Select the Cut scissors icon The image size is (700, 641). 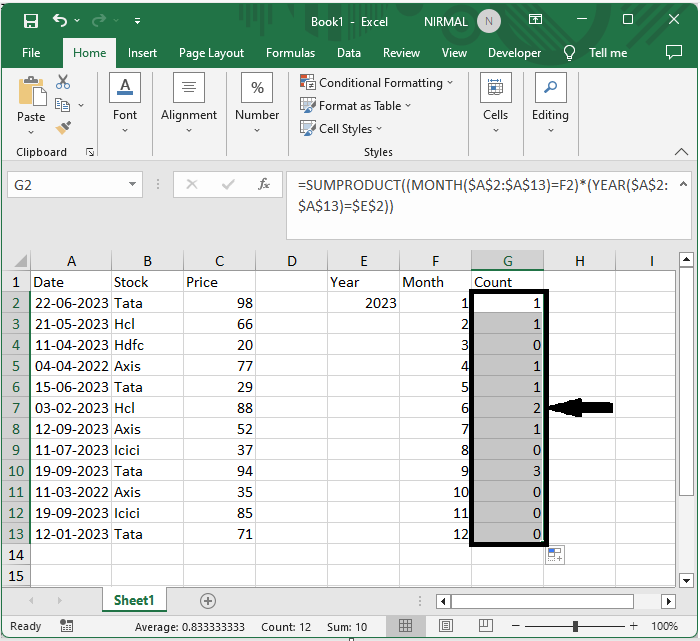pyautogui.click(x=63, y=83)
